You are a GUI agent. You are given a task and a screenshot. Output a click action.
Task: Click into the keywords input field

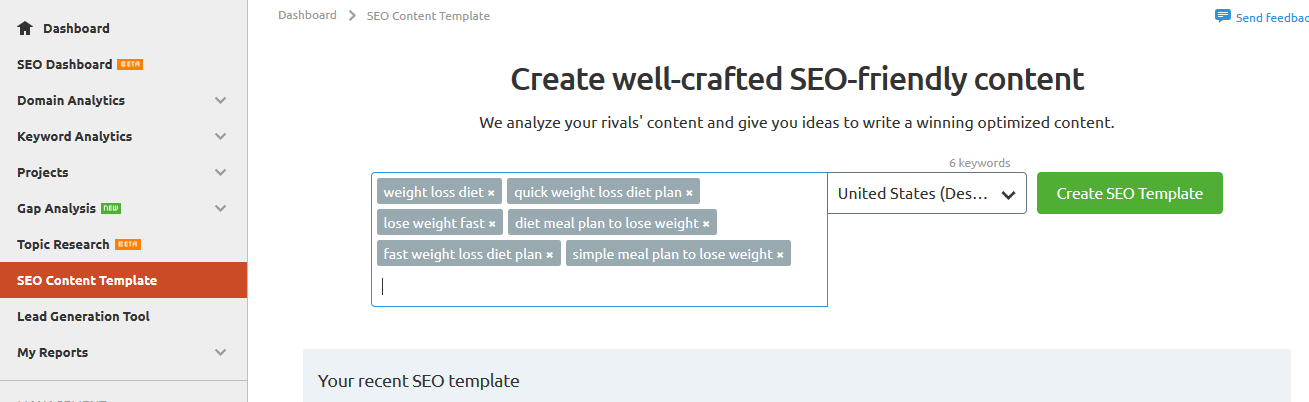pos(600,286)
